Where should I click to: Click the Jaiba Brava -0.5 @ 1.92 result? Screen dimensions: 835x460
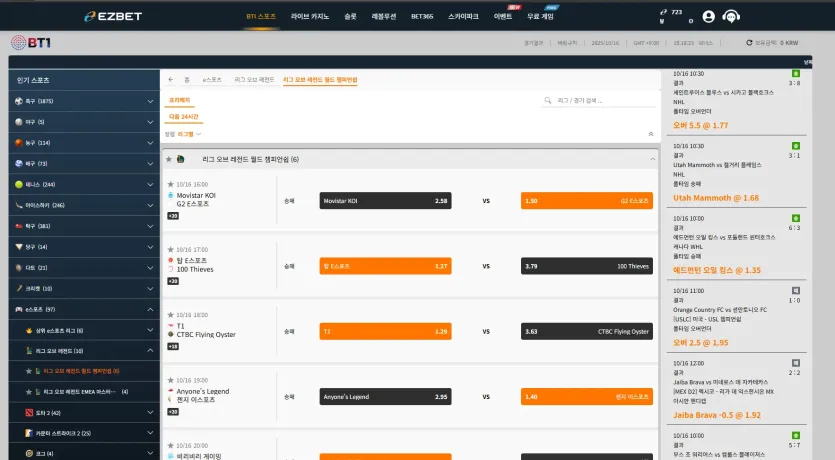(717, 415)
